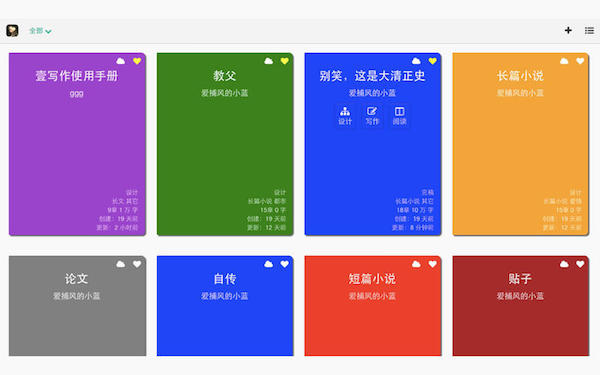600x375 pixels.
Task: Open the 贴子 title on dark red card
Action: [520, 279]
